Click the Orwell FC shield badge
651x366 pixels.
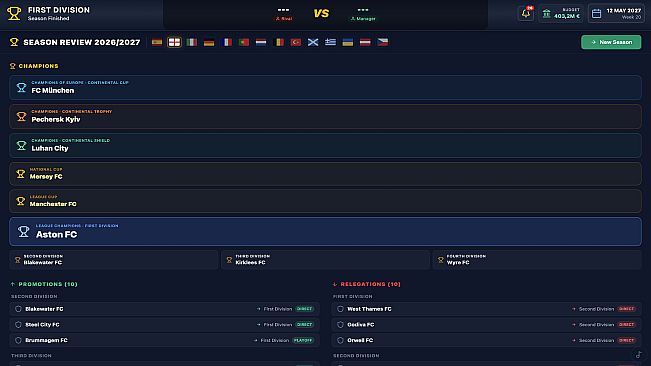point(340,340)
